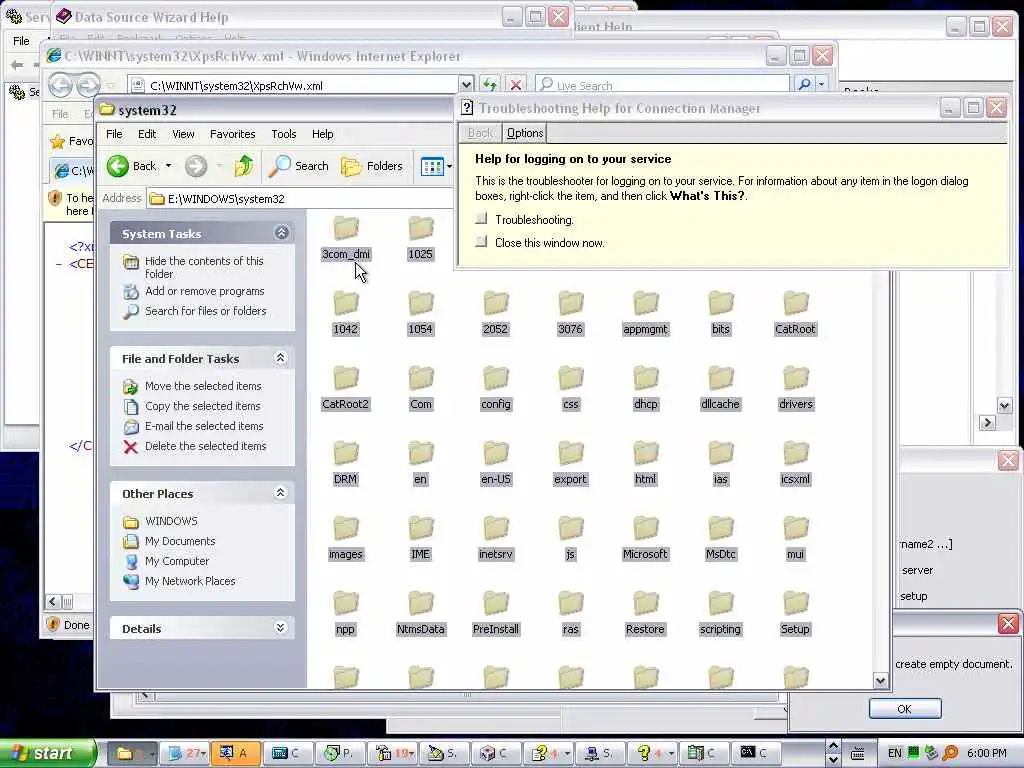Click the Stop icon in Internet Explorer

pyautogui.click(x=516, y=85)
